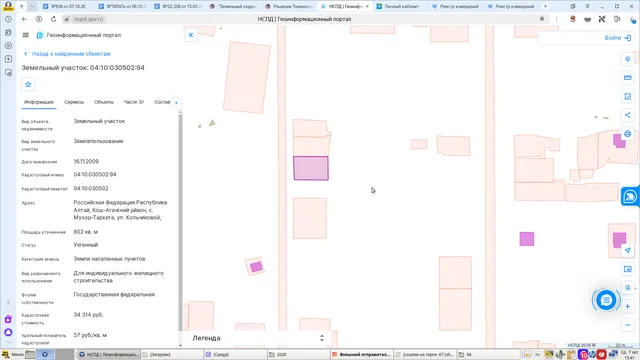Click the Геоинформационный портал logo
Image resolution: width=640 pixels, height=360 pixels.
click(40, 35)
